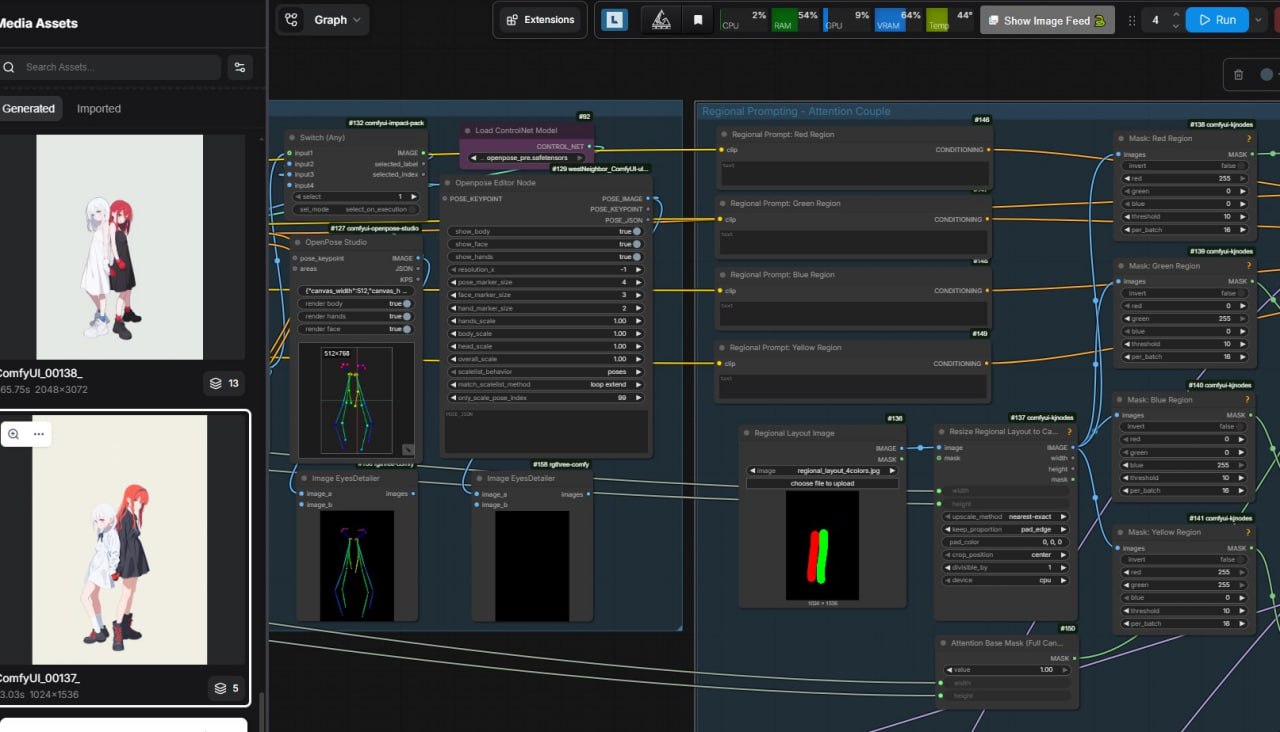Click the collapse dot of the Switch (Any) node

pyautogui.click(x=292, y=137)
